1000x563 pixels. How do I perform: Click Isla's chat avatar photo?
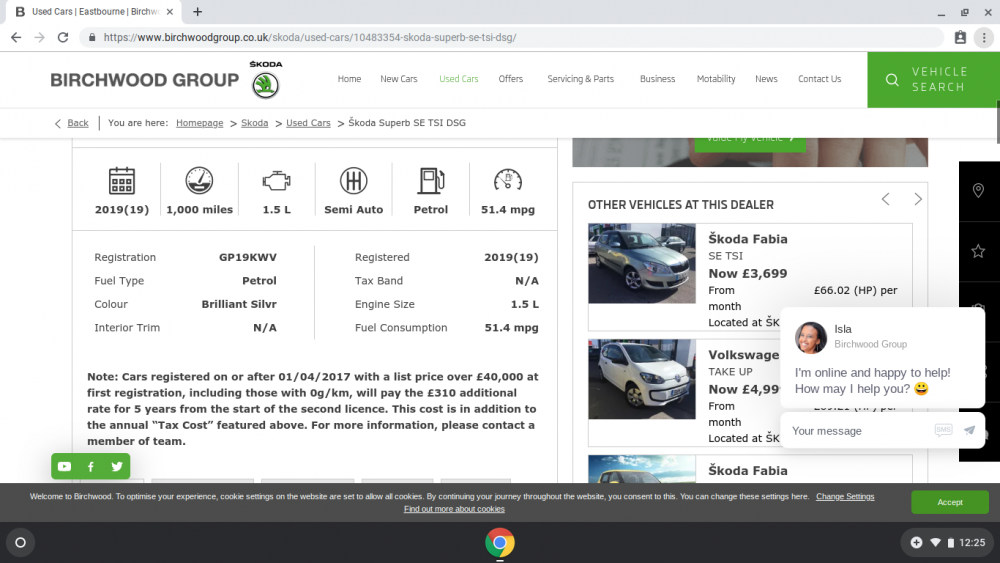coord(811,337)
